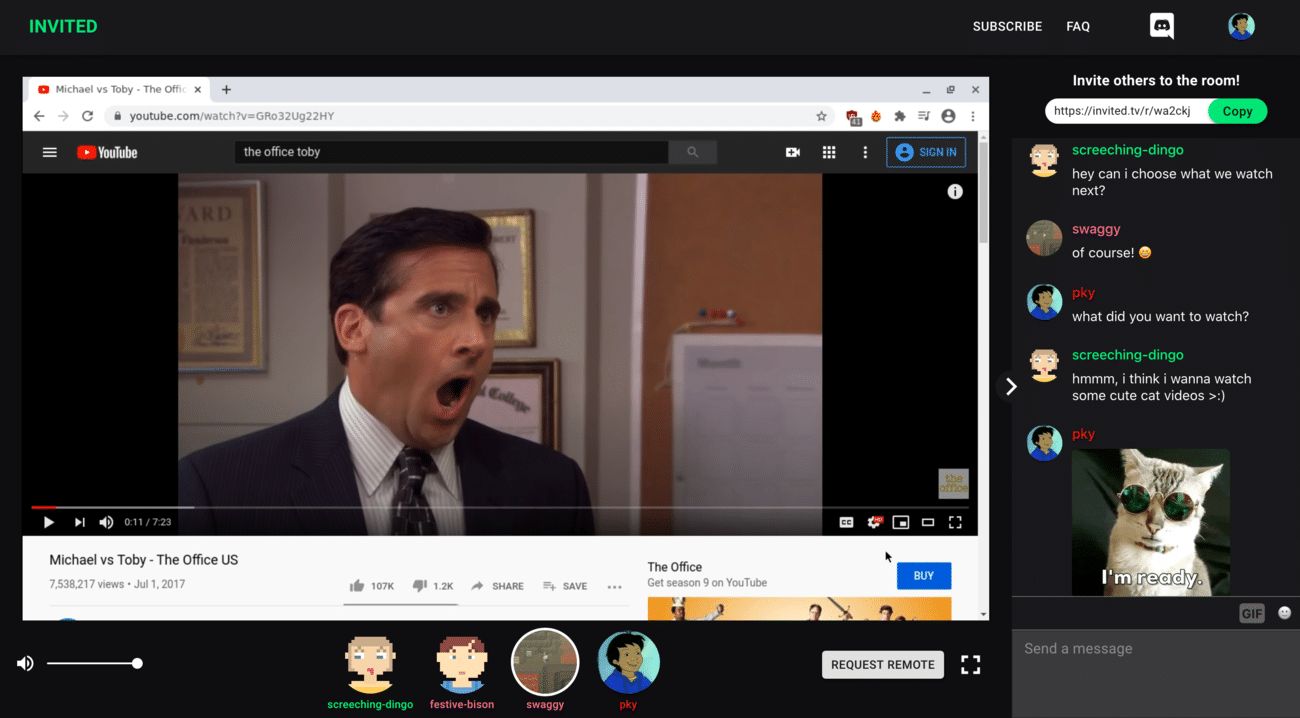Enter fullscreen using the room's expand icon
Image resolution: width=1300 pixels, height=718 pixels.
pos(970,664)
